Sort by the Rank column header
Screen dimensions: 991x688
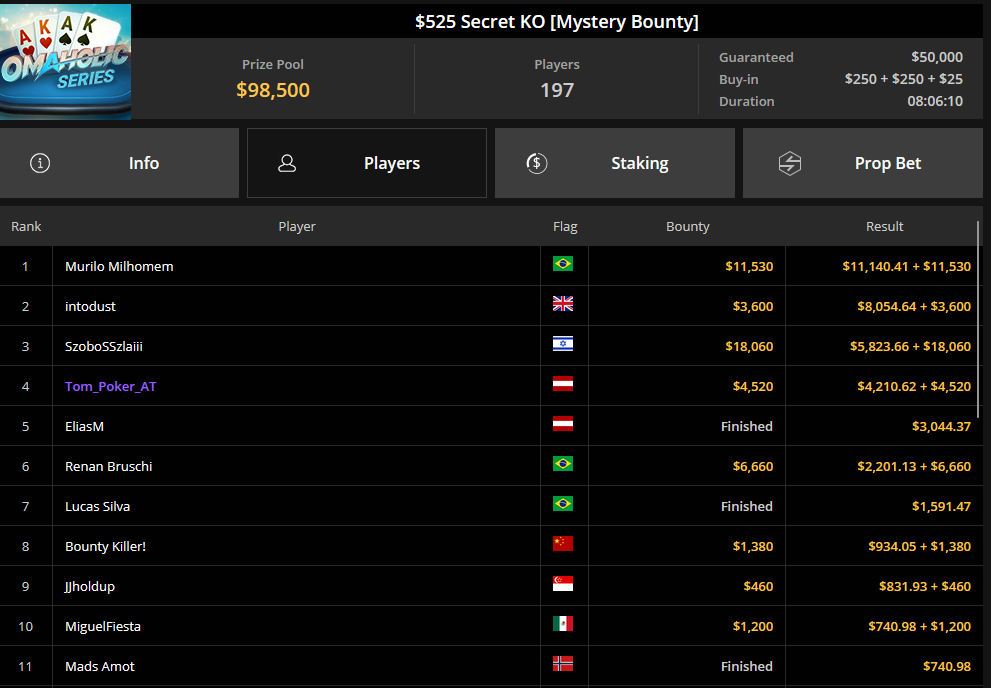tap(26, 226)
